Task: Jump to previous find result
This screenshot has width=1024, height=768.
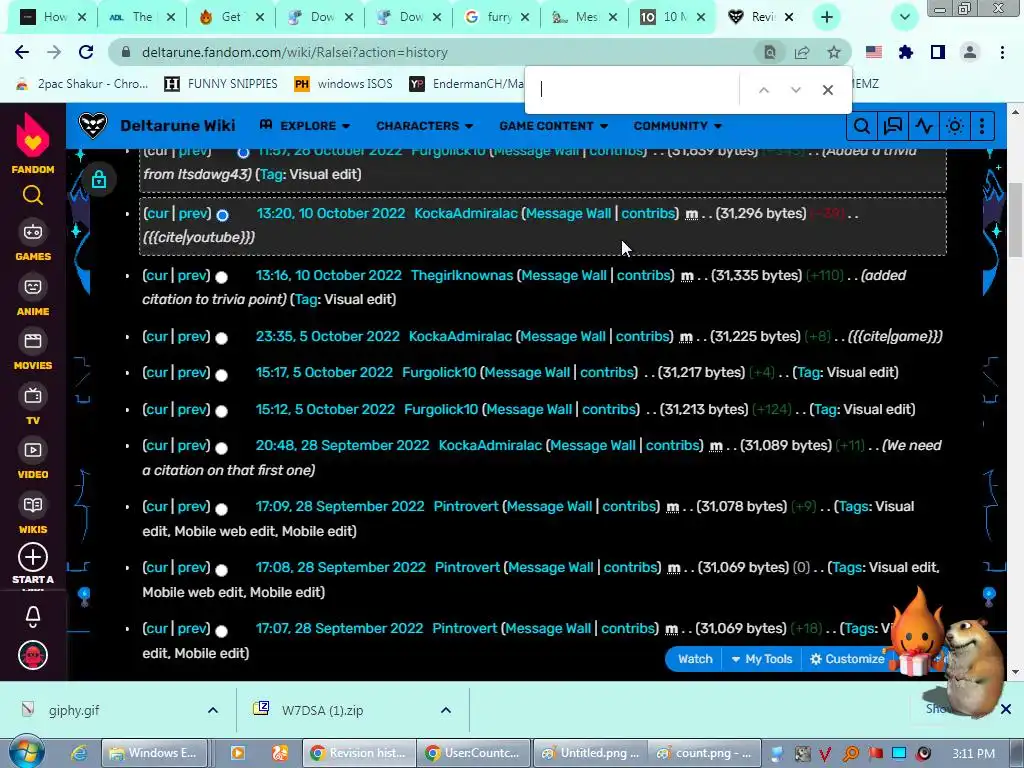Action: point(763,90)
